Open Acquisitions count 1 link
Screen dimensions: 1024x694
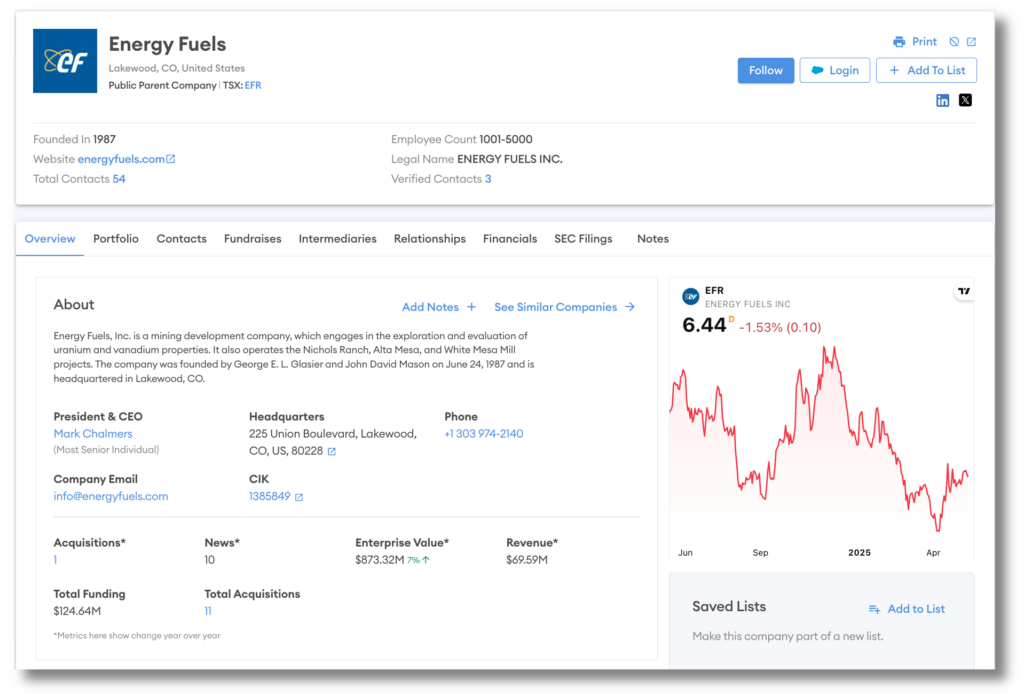[56, 560]
